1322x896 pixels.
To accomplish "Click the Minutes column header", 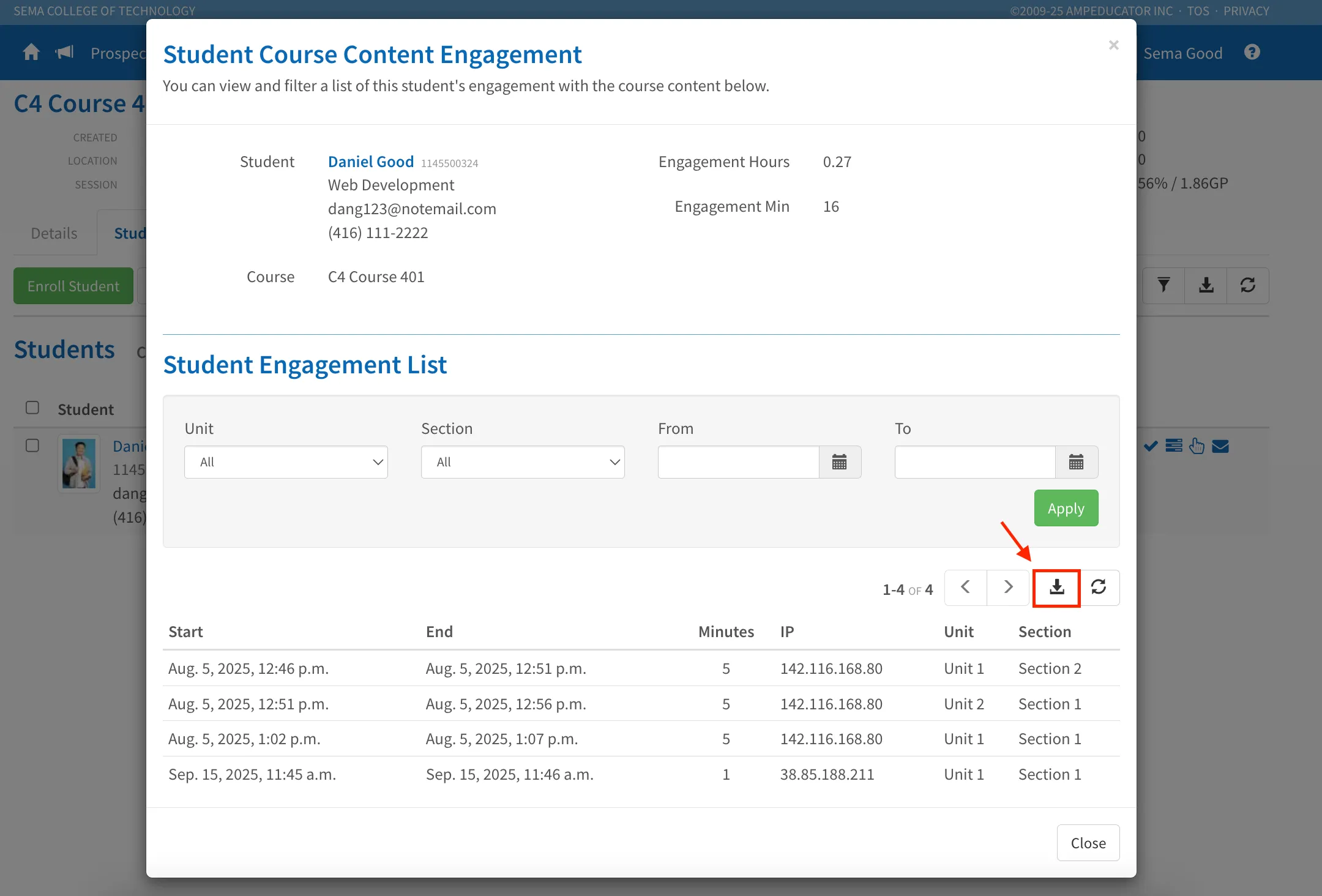I will tap(726, 632).
